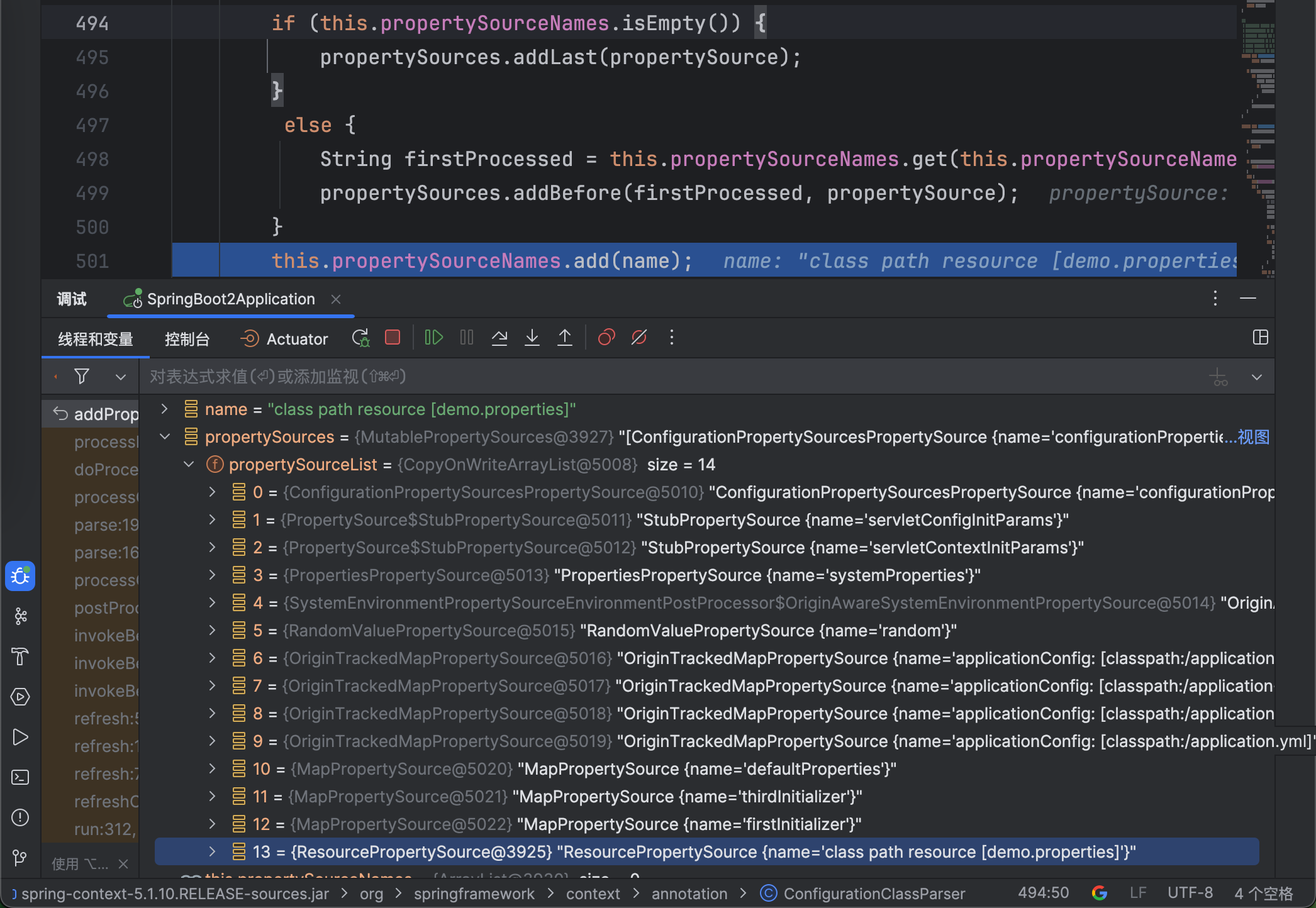This screenshot has height=908, width=1316.
Task: Click line number 494 in the gutter
Action: click(x=92, y=23)
